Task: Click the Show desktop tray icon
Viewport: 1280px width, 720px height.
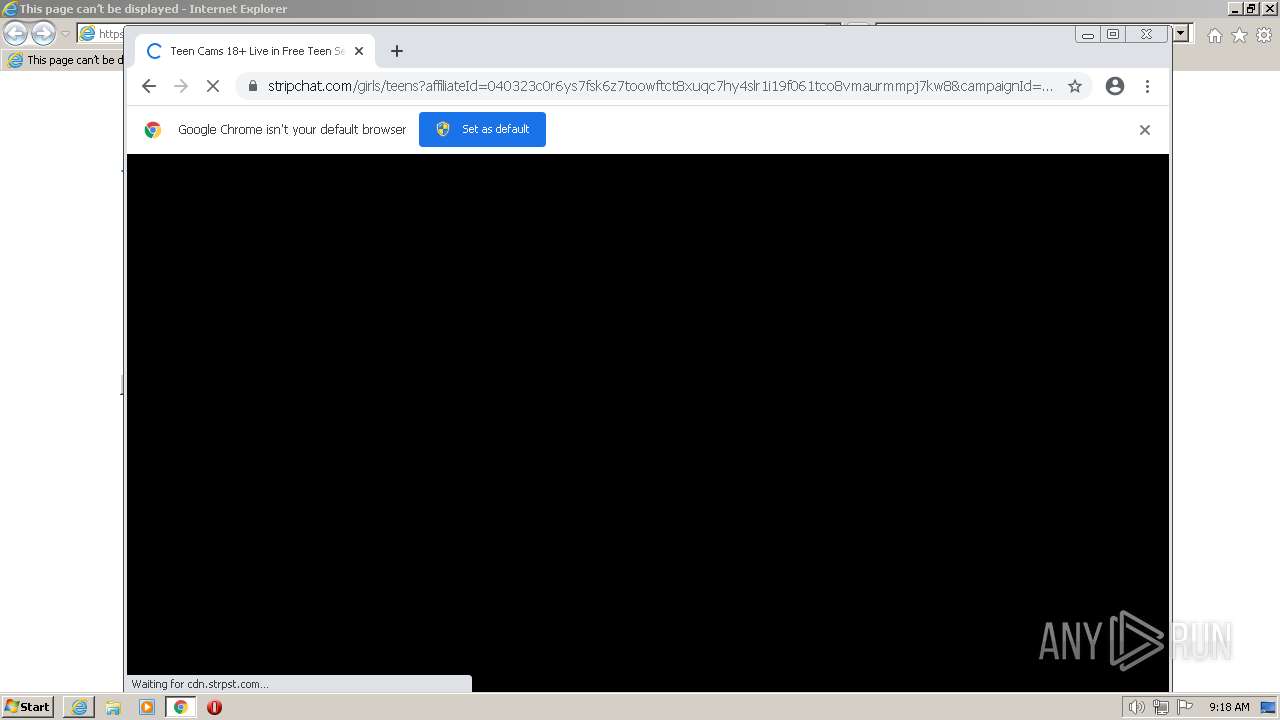Action: 1268,707
